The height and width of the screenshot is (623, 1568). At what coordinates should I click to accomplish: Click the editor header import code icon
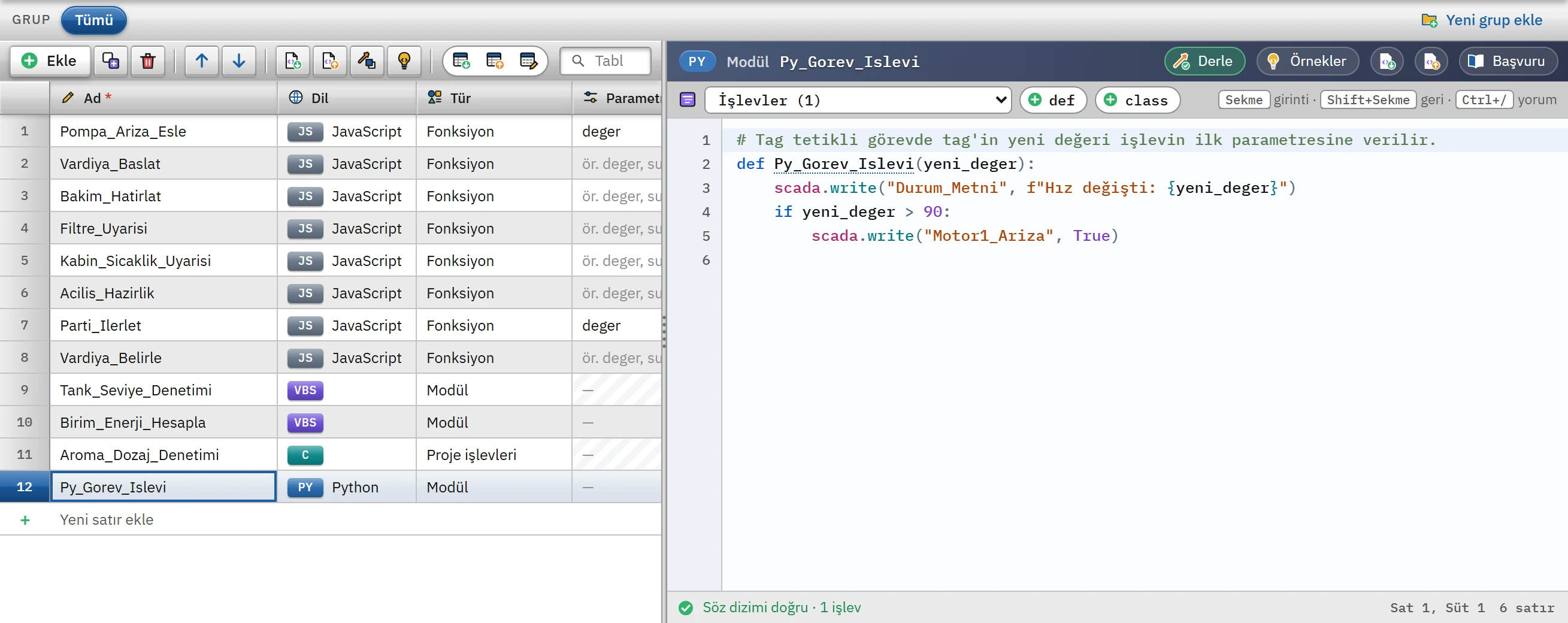coord(1387,61)
